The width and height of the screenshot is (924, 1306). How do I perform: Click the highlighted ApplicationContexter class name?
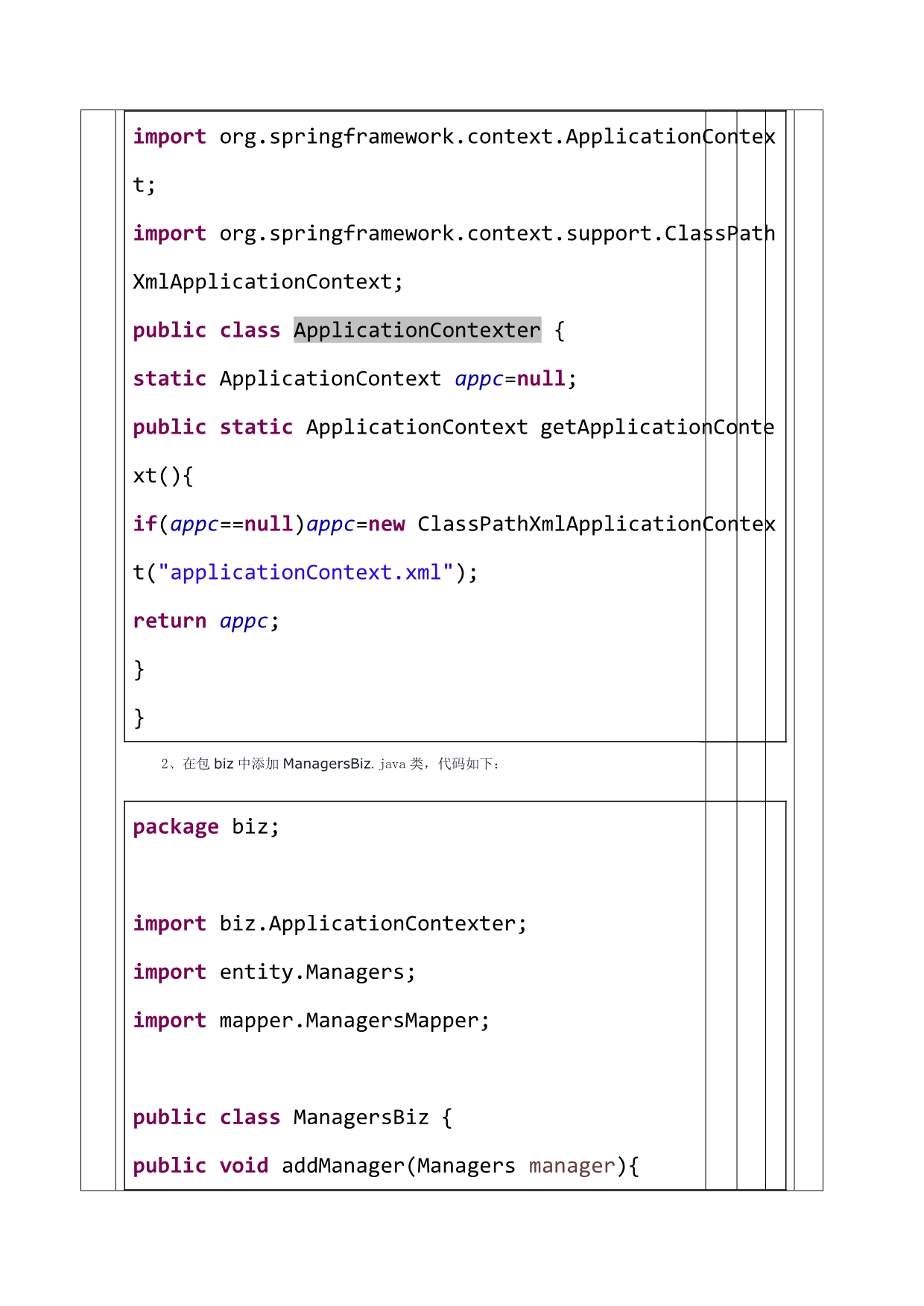417,330
